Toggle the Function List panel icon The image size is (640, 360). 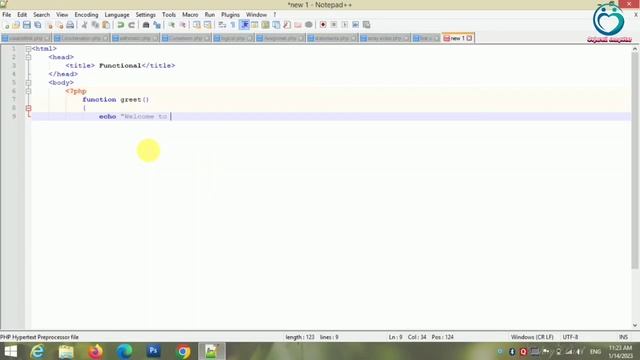pyautogui.click(x=287, y=25)
